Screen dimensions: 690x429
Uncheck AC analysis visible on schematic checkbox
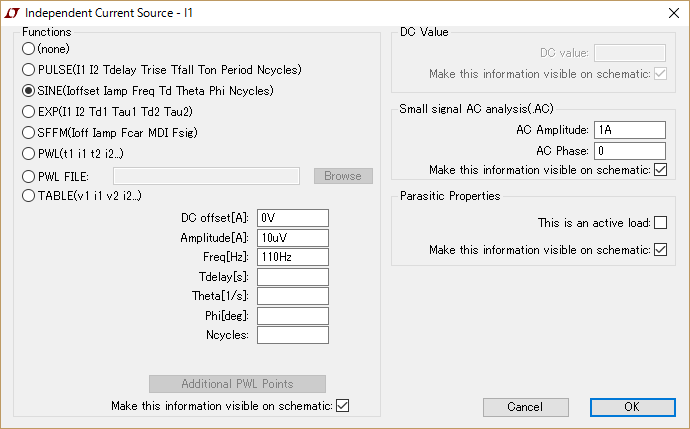[x=660, y=170]
